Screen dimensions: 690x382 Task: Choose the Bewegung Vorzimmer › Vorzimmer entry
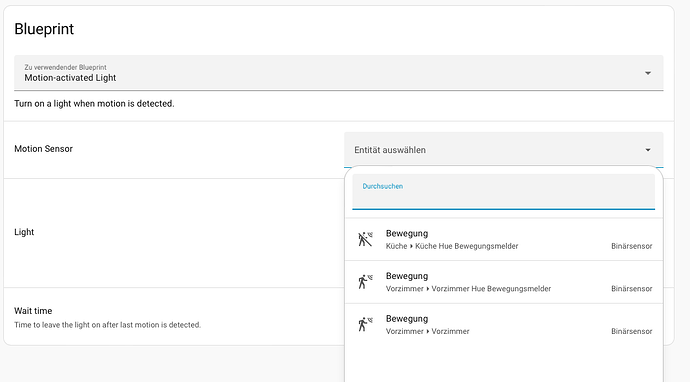504,325
